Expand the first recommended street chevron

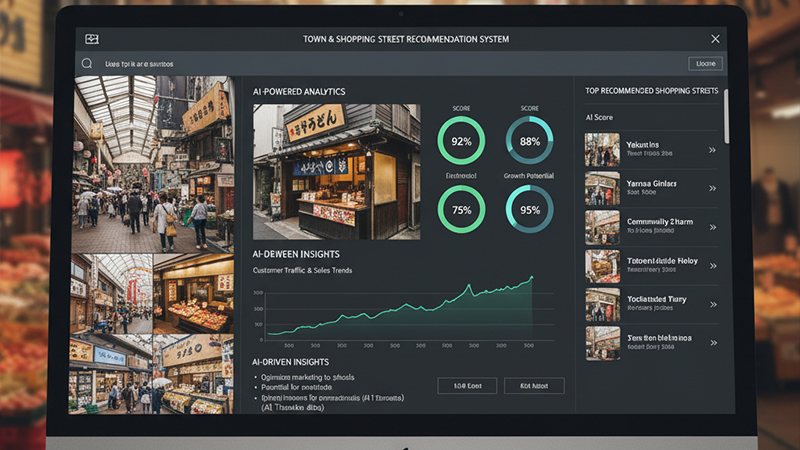[712, 150]
